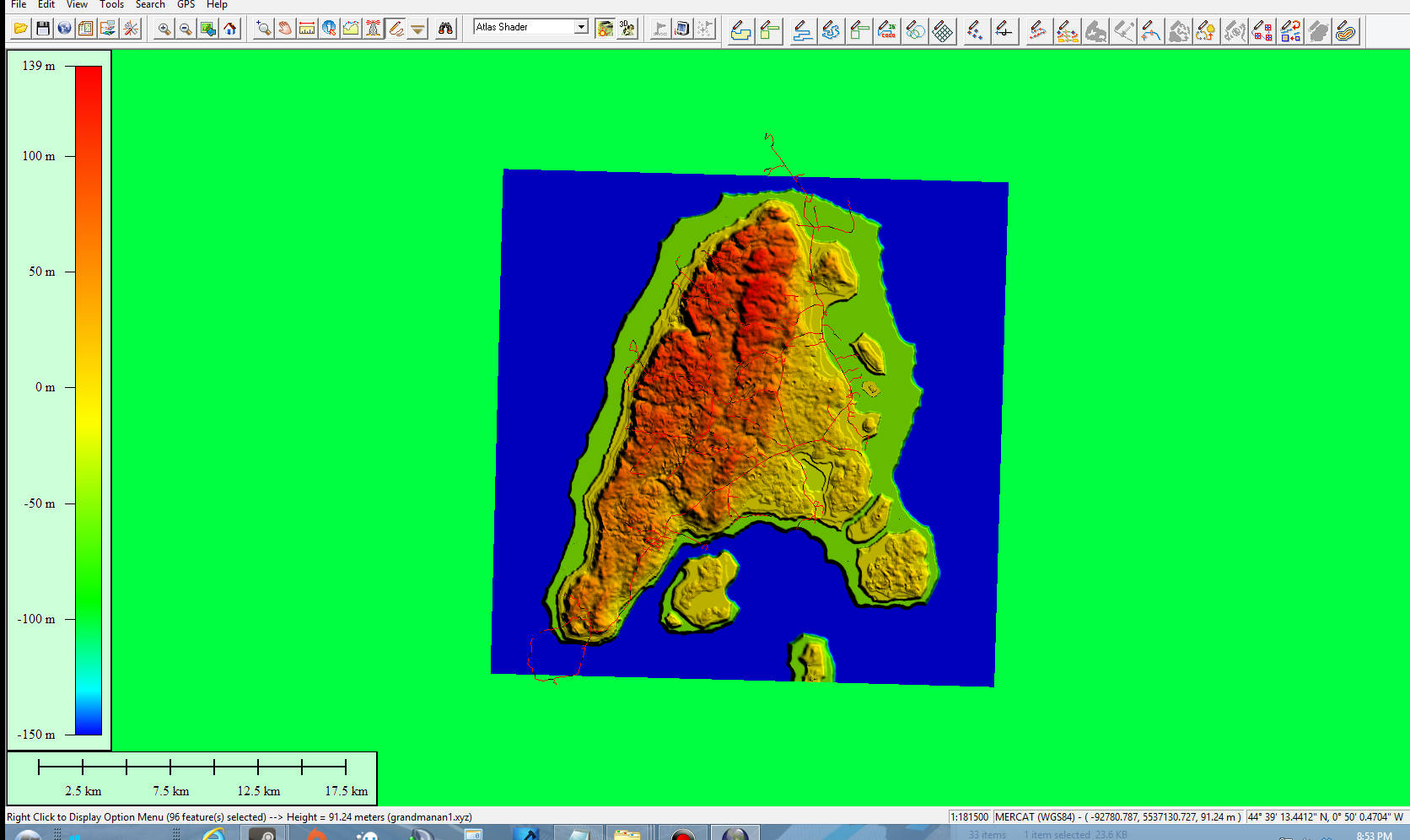Viewport: 1410px width, 840px height.
Task: Expand the Atlas Shader dropdown
Action: click(581, 27)
